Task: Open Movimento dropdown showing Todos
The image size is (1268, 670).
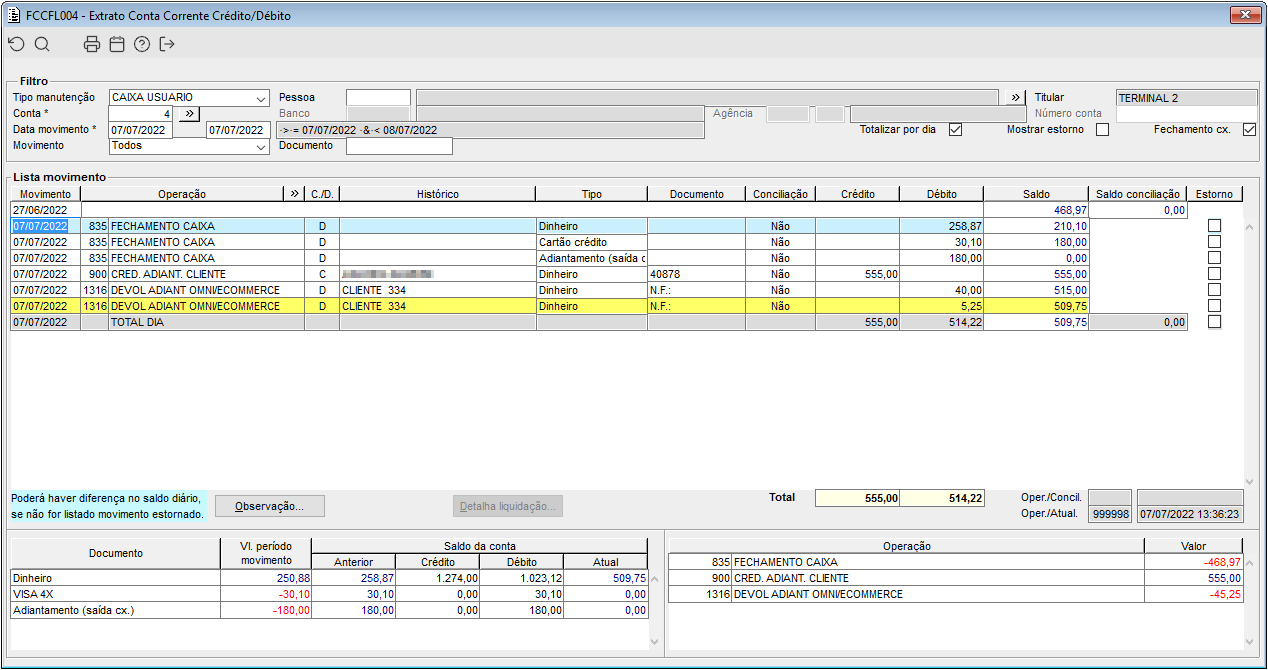Action: 190,146
